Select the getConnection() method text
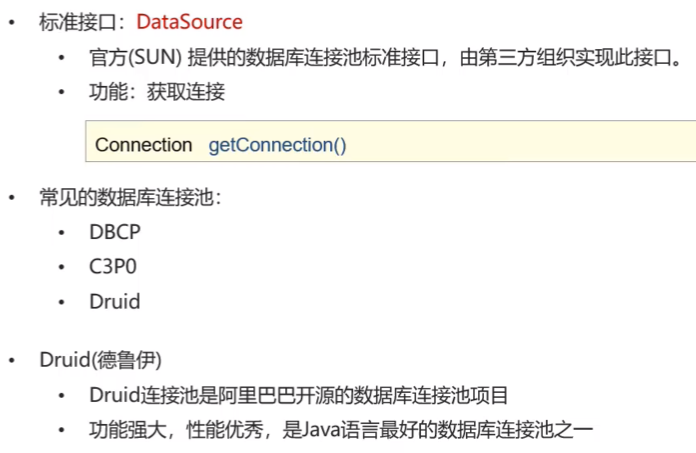696x453 pixels. click(x=277, y=145)
